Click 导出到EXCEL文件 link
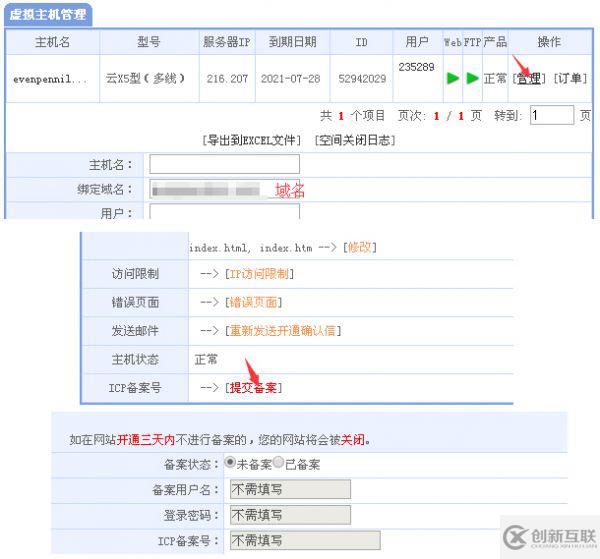This screenshot has width=600, height=559. pyautogui.click(x=251, y=140)
